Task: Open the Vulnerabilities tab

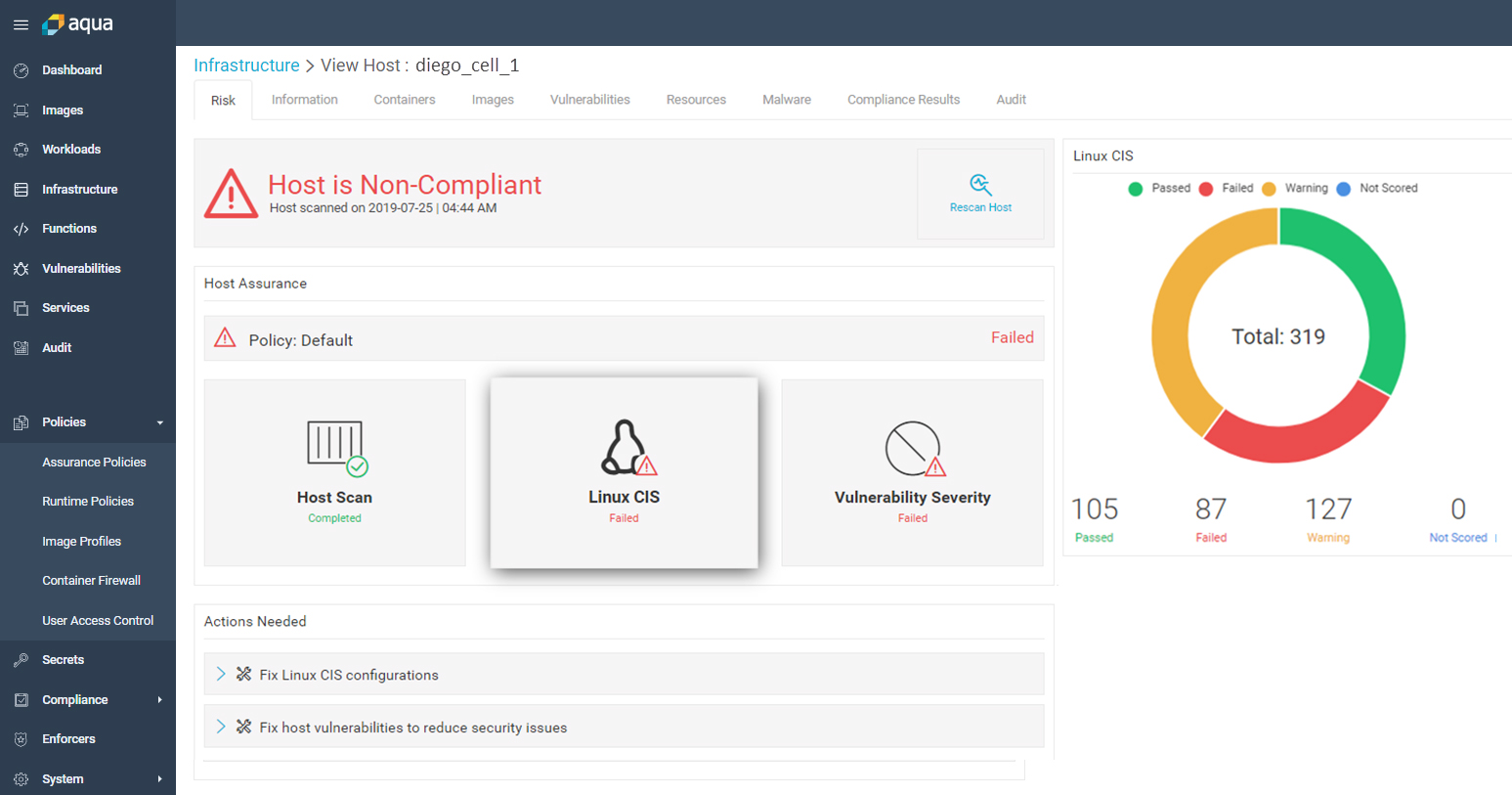Action: (590, 100)
